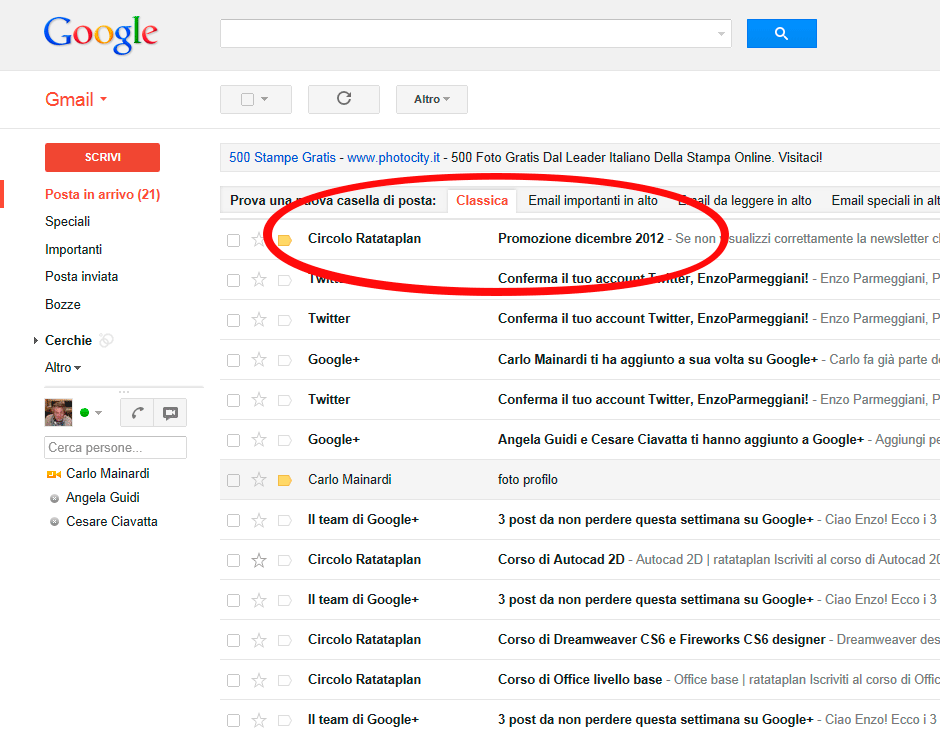Tick the Corso di Autocad 2D checkbox
940x732 pixels.
tap(233, 561)
